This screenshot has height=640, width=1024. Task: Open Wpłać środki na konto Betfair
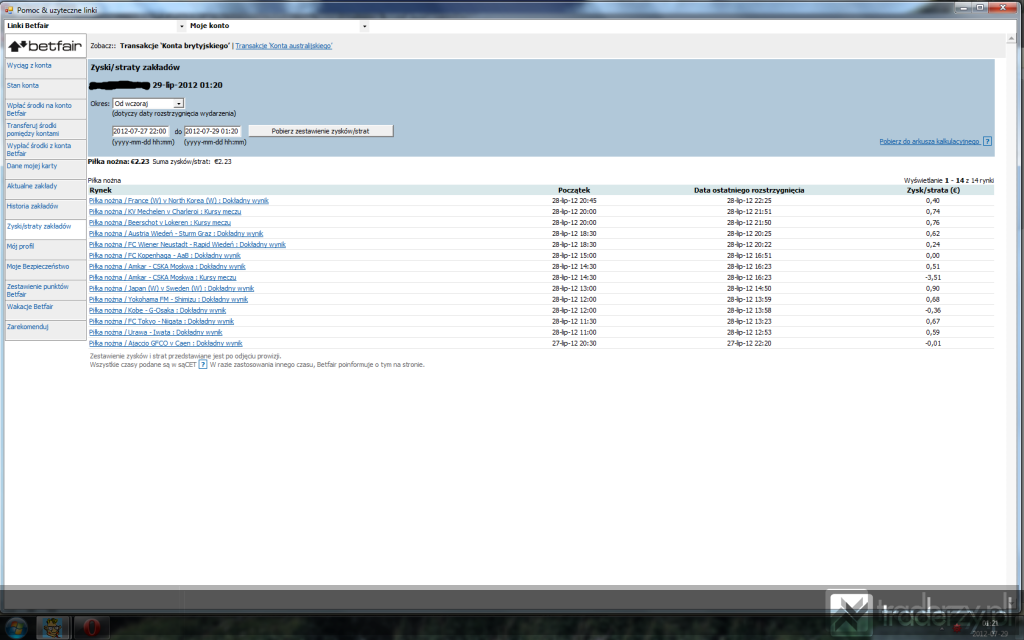coord(39,109)
